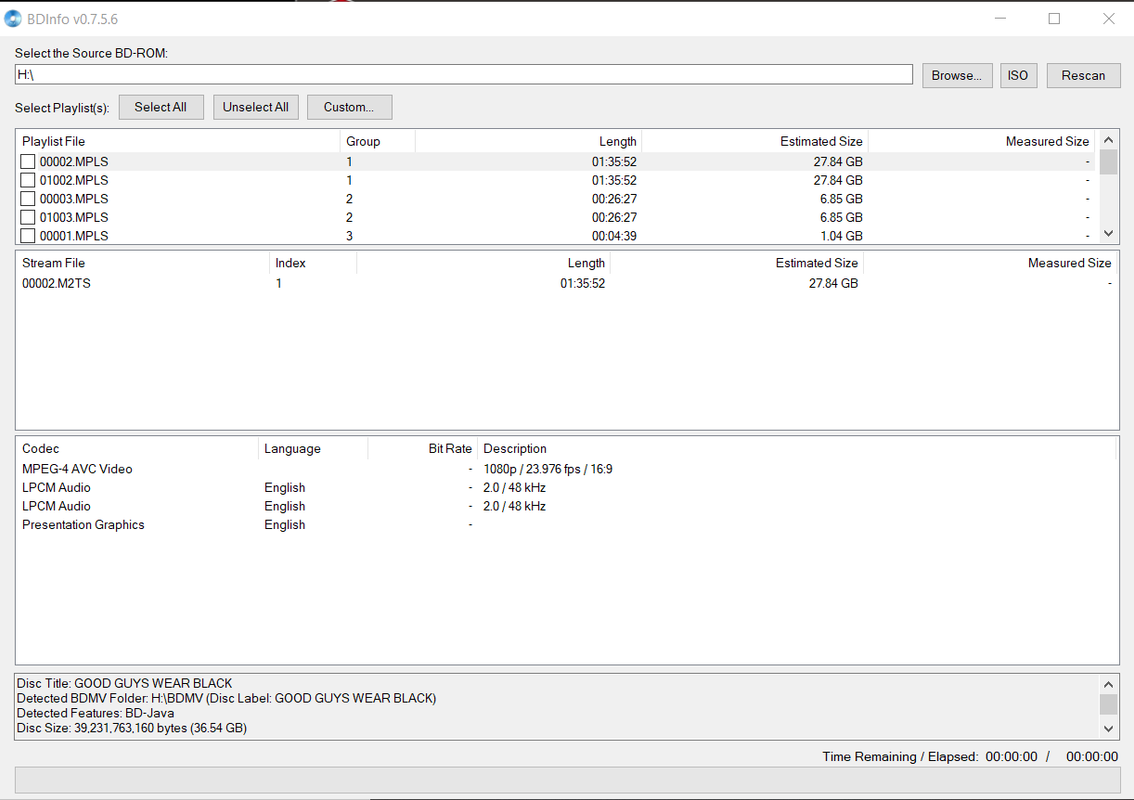Click the Codec column header
The image size is (1134, 800).
pos(137,449)
